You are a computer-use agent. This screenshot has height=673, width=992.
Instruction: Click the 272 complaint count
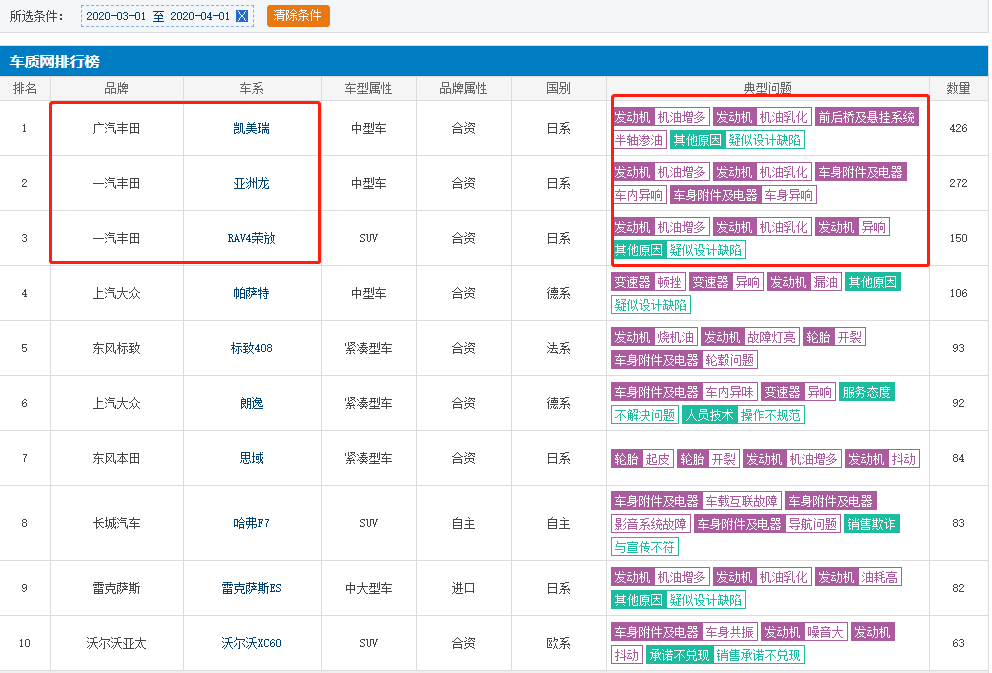pos(958,183)
